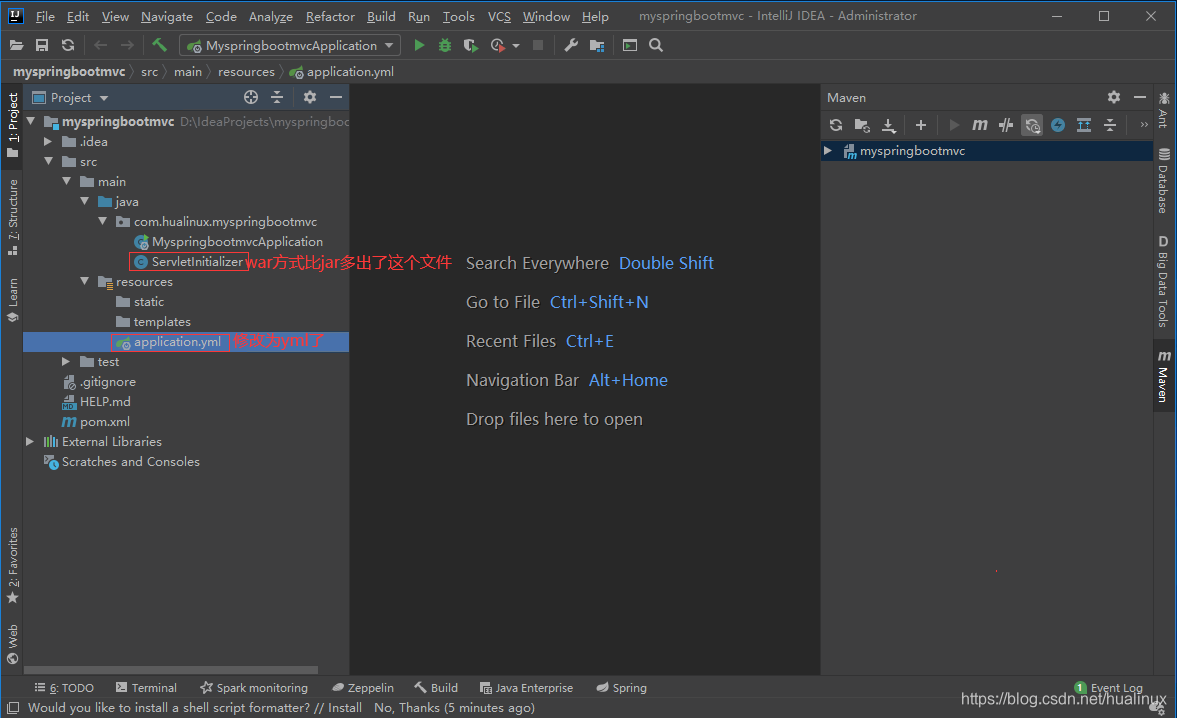Start debugging with the green bug icon
Screen dimensions: 1177x718
point(445,46)
